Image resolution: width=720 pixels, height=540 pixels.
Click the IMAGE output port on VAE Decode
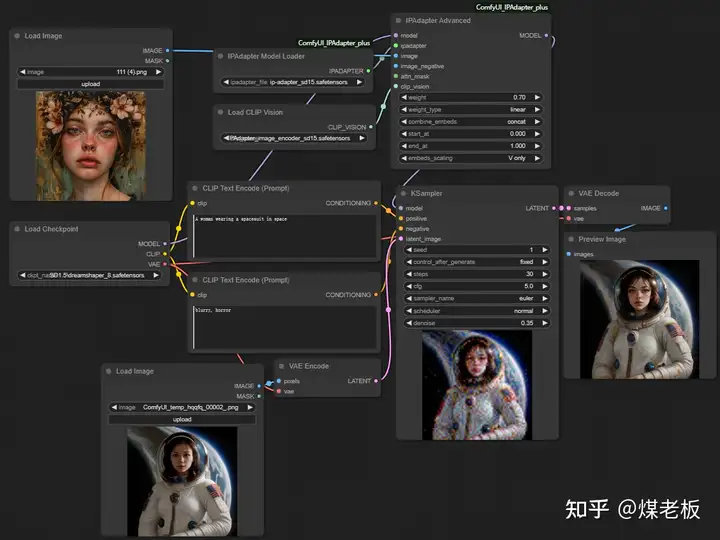pyautogui.click(x=666, y=208)
